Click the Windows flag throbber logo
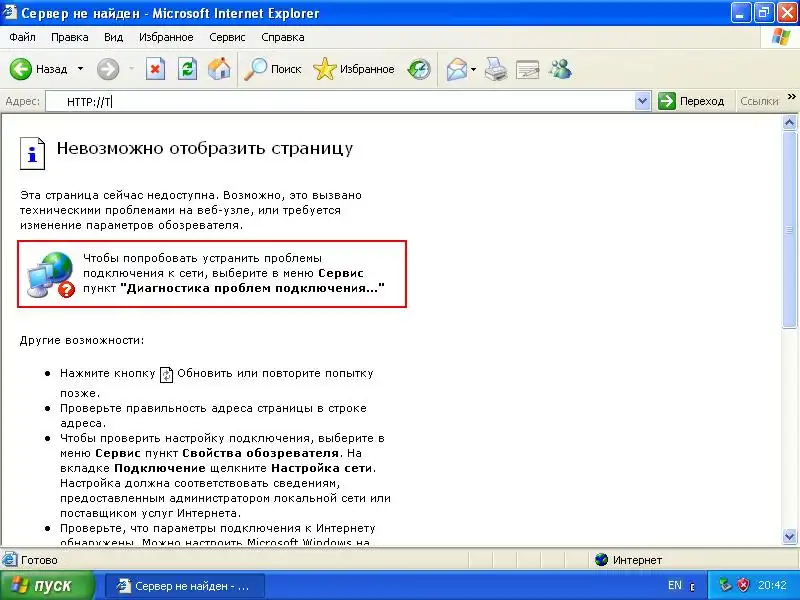Image resolution: width=800 pixels, height=600 pixels. (780, 37)
